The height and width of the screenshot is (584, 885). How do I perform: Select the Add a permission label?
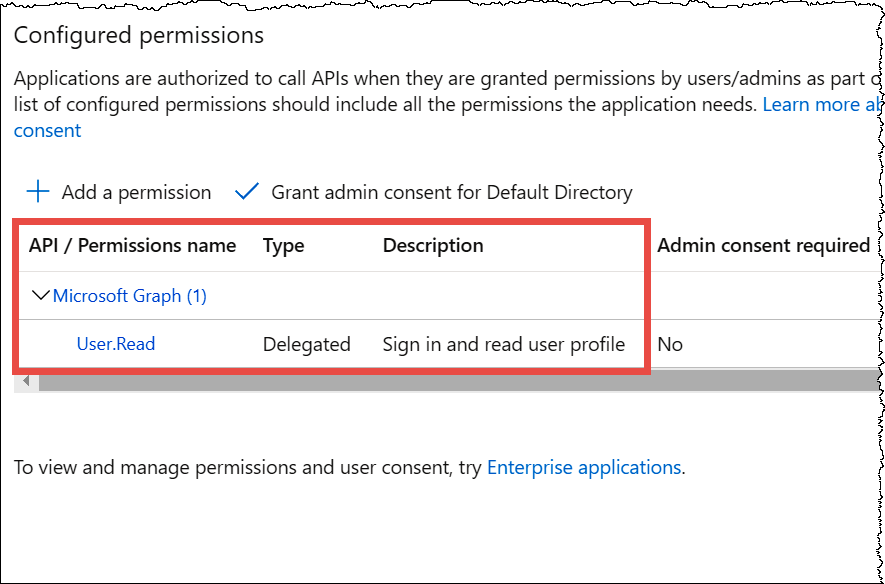(136, 192)
